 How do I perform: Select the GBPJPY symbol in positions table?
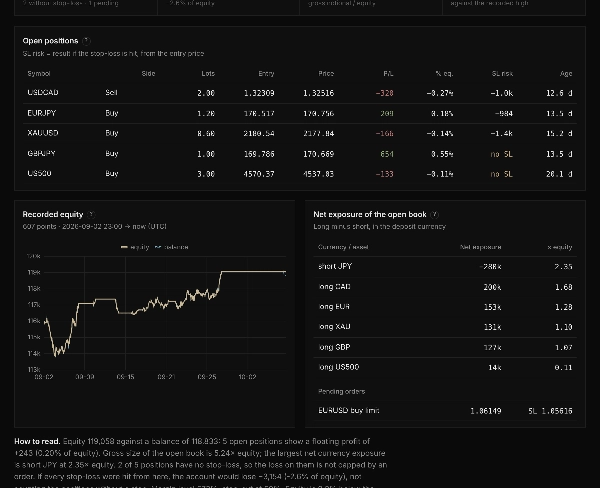(41, 153)
